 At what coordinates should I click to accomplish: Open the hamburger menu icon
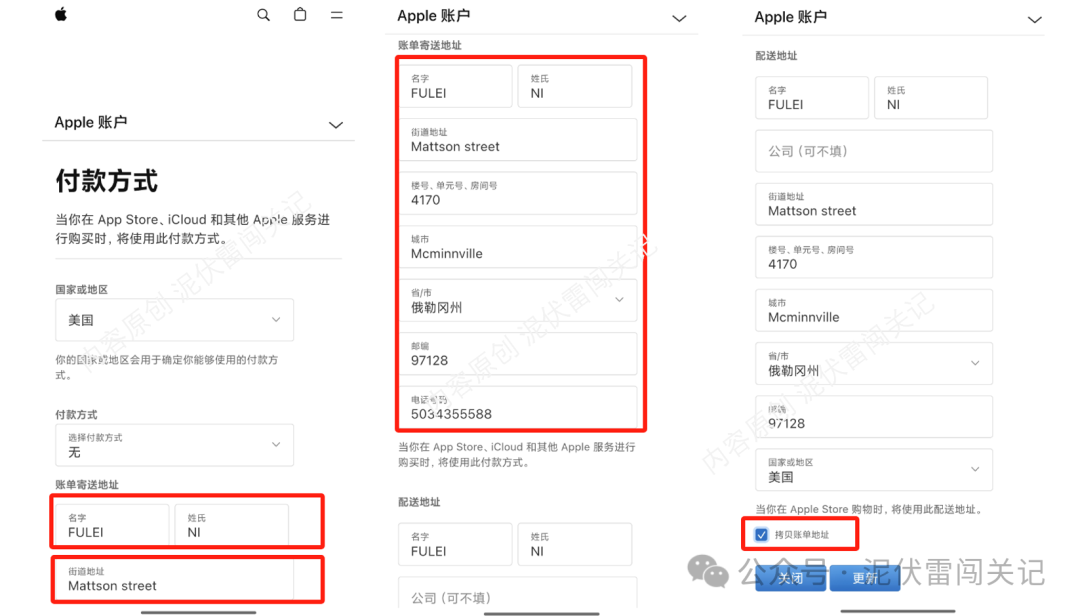tap(336, 14)
